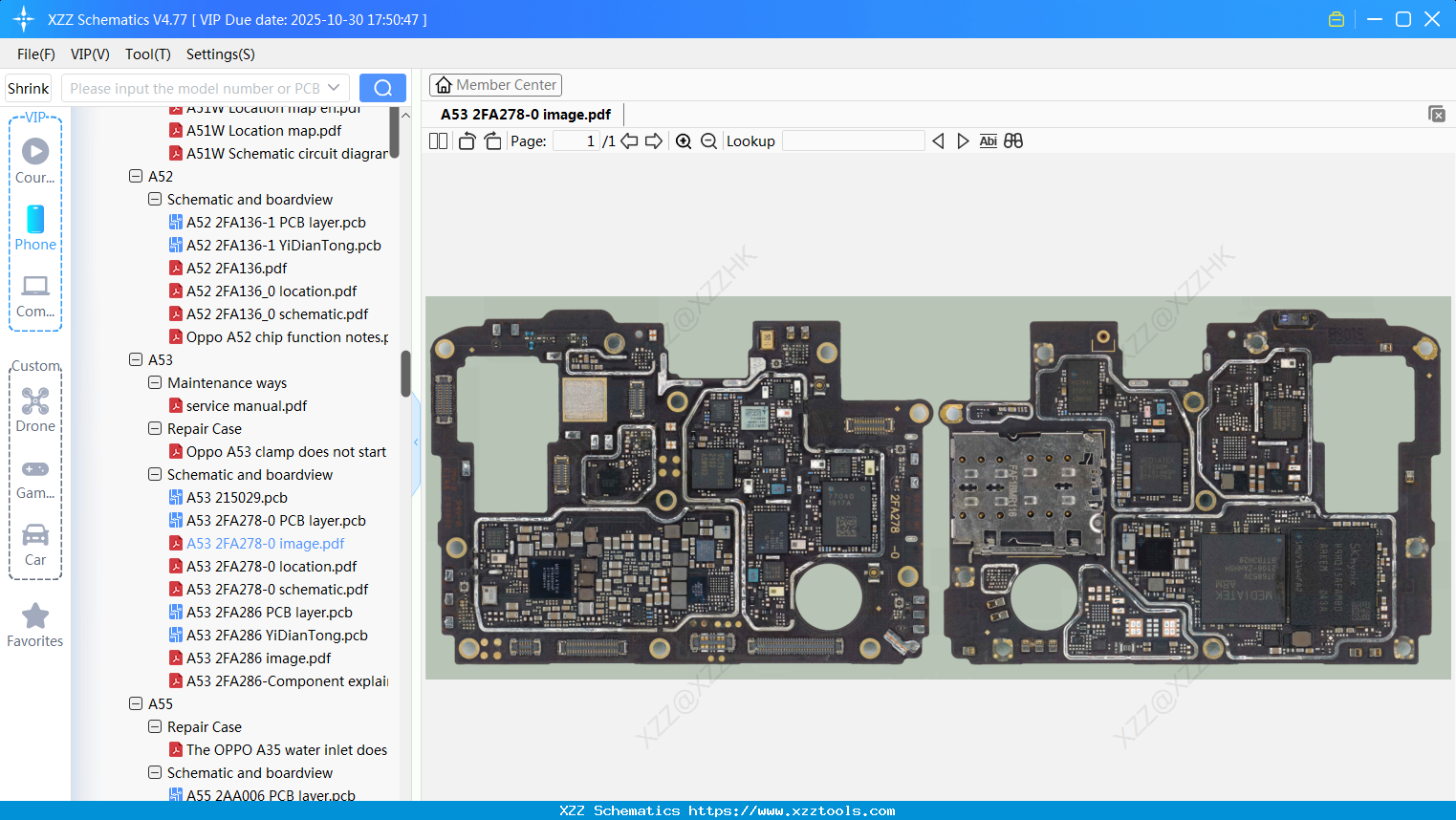
Task: Click the zoom out magnifier icon
Action: (708, 141)
